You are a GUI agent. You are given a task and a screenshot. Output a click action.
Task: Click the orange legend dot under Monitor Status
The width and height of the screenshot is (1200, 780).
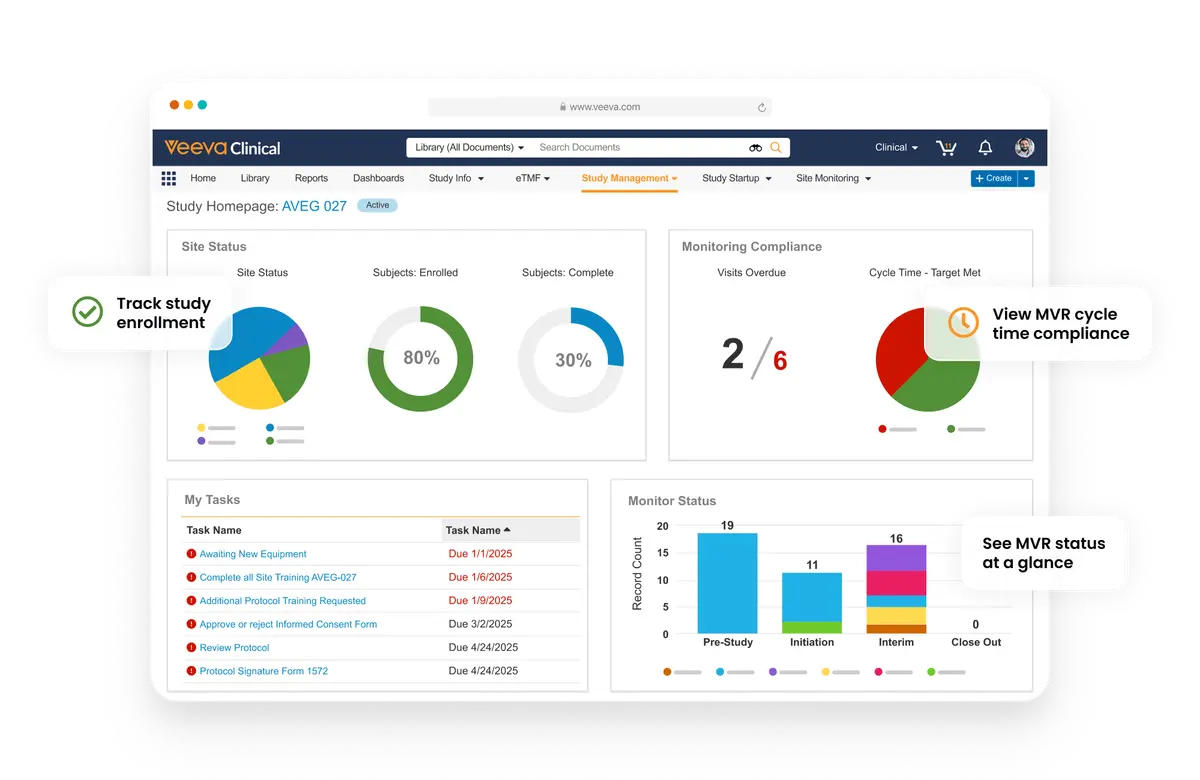[667, 672]
